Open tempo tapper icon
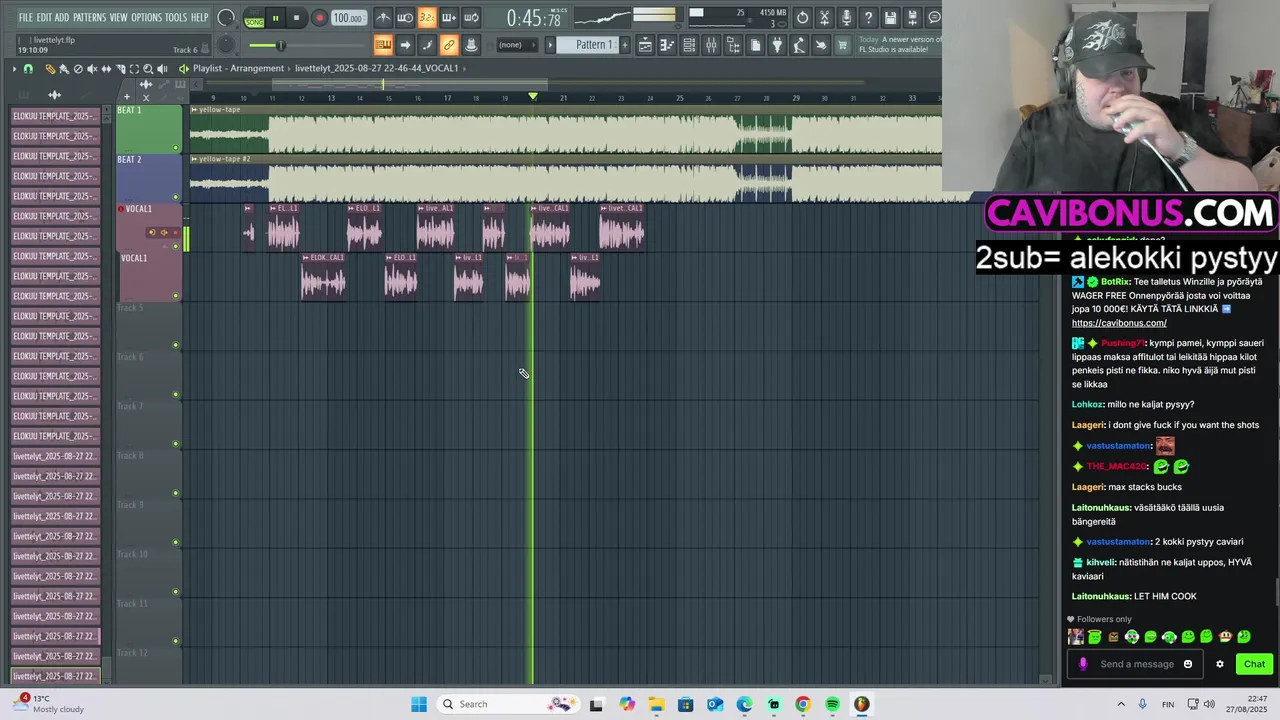This screenshot has height=720, width=1280. tap(799, 45)
